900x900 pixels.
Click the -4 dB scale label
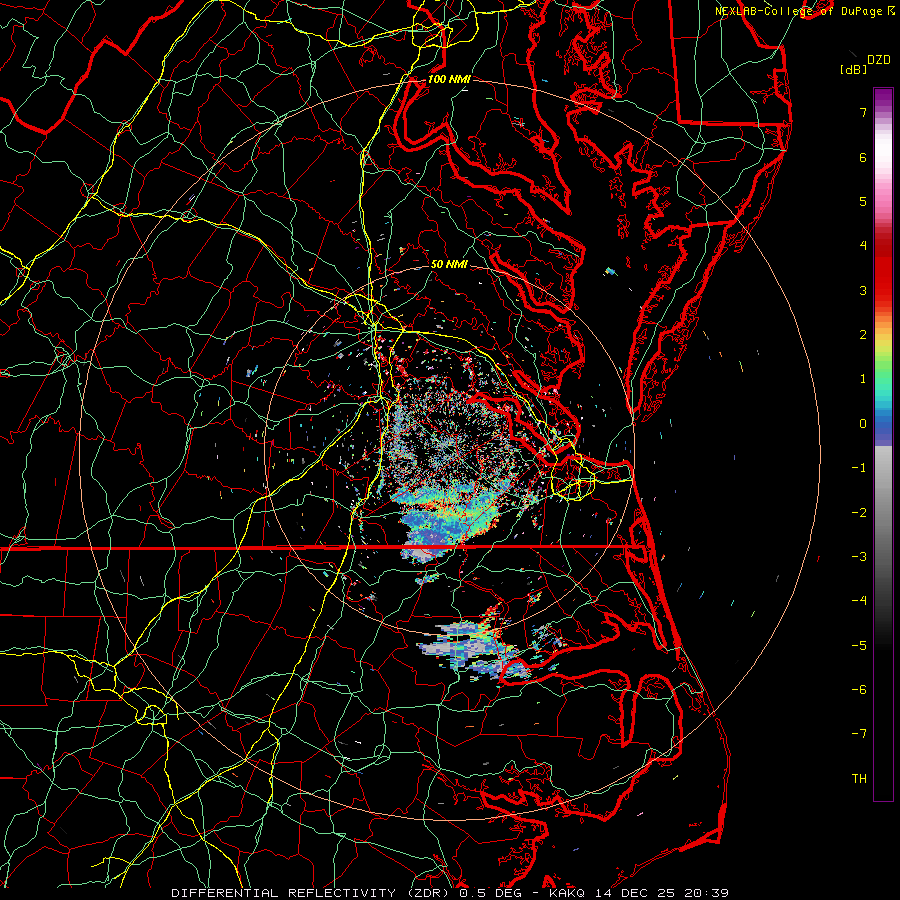click(859, 601)
